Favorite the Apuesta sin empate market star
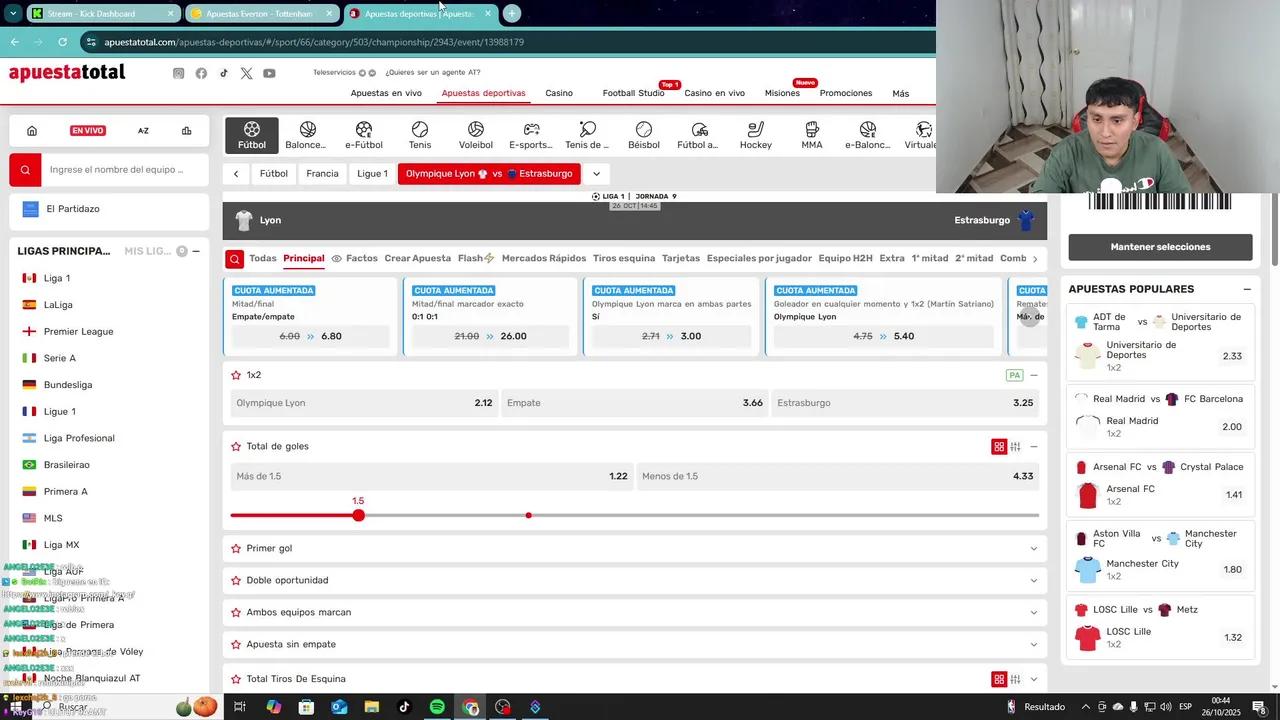 (x=236, y=644)
